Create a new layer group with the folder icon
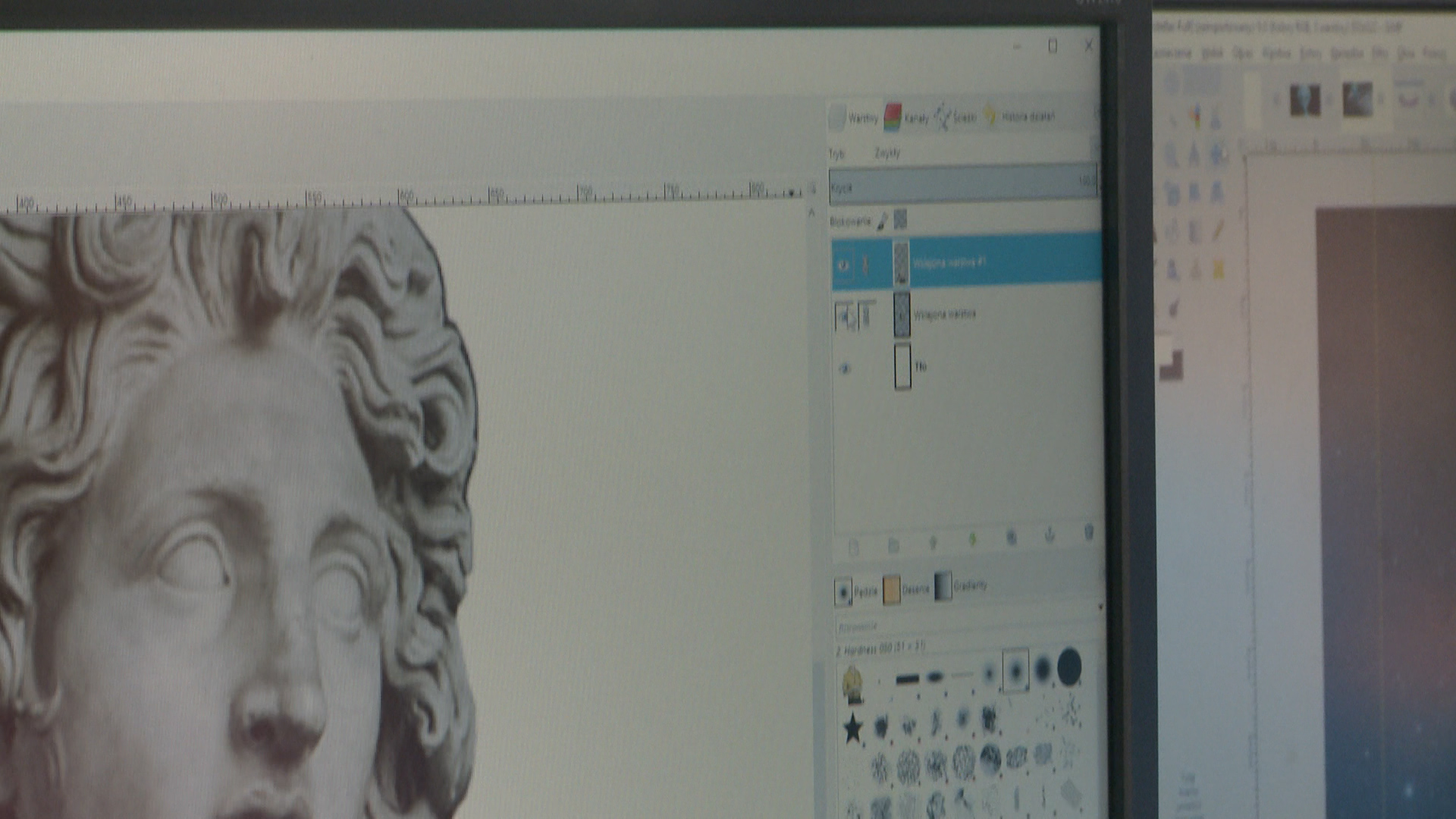 [x=893, y=544]
